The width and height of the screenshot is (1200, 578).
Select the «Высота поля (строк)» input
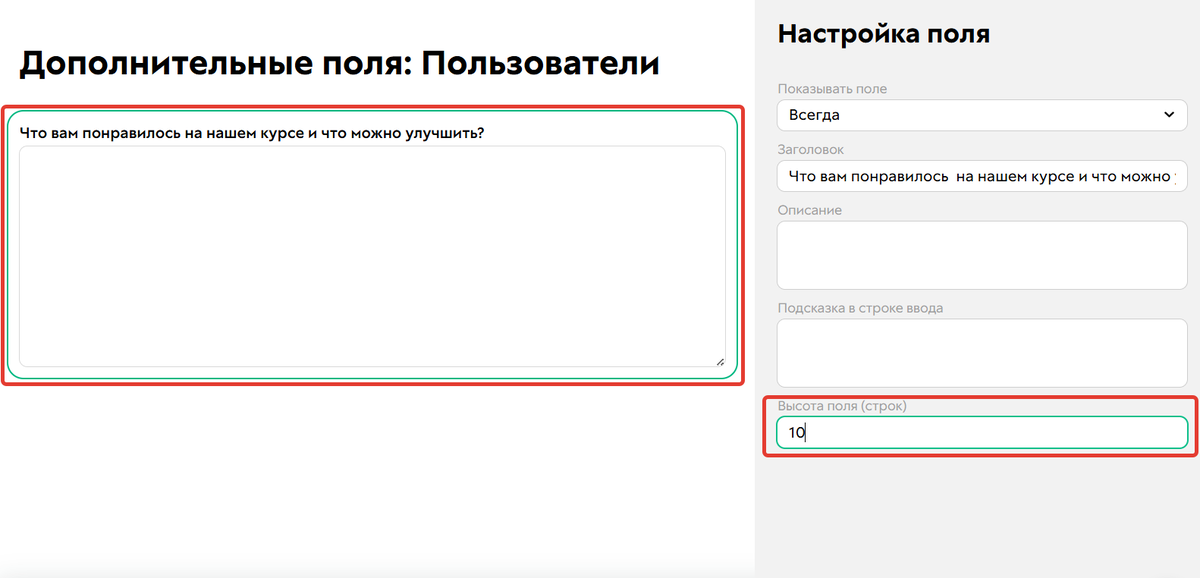pyautogui.click(x=981, y=431)
